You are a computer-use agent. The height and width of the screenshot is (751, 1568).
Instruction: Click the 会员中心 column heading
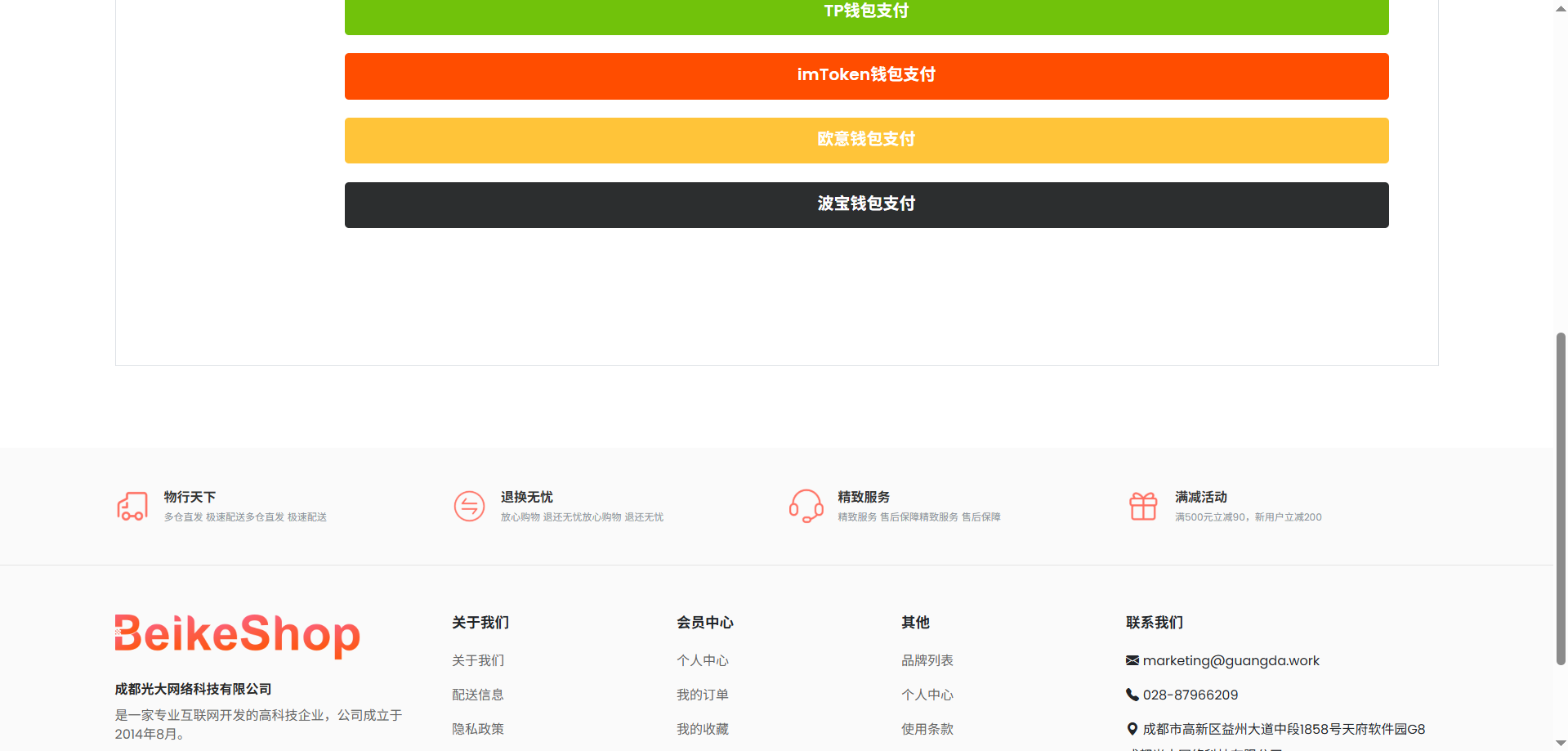pyautogui.click(x=705, y=623)
